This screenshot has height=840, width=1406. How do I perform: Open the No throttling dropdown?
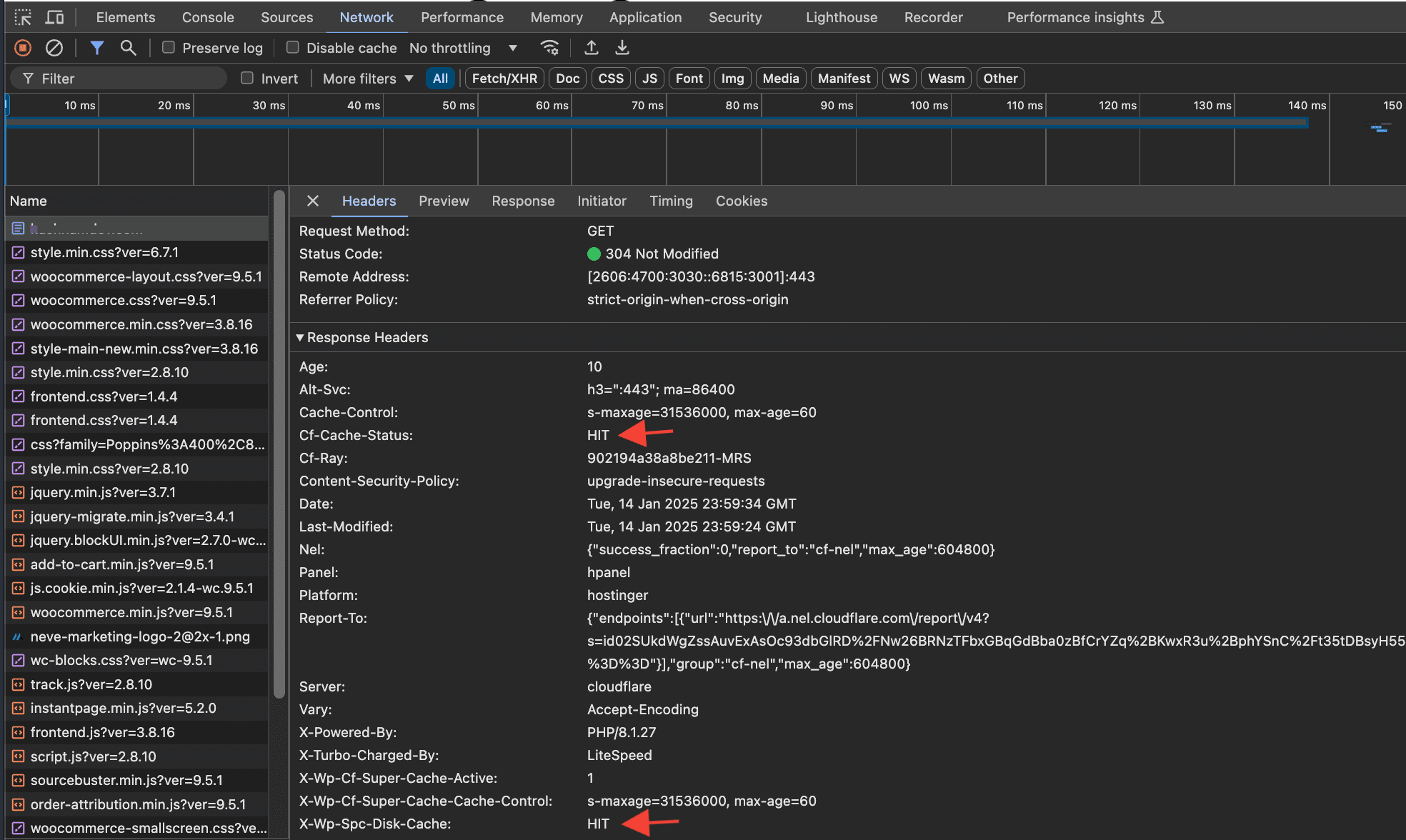tap(463, 48)
